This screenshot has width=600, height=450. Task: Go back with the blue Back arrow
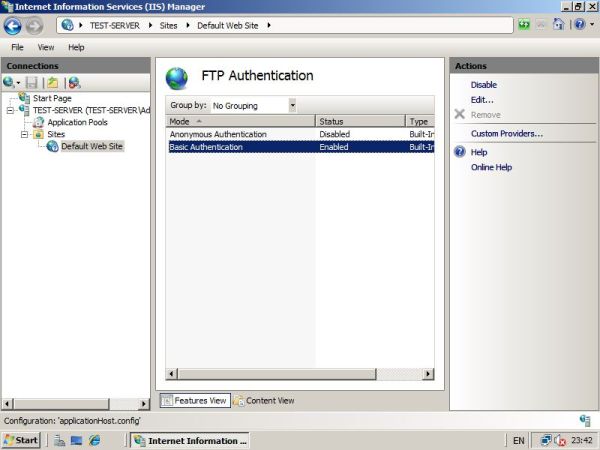(x=12, y=26)
